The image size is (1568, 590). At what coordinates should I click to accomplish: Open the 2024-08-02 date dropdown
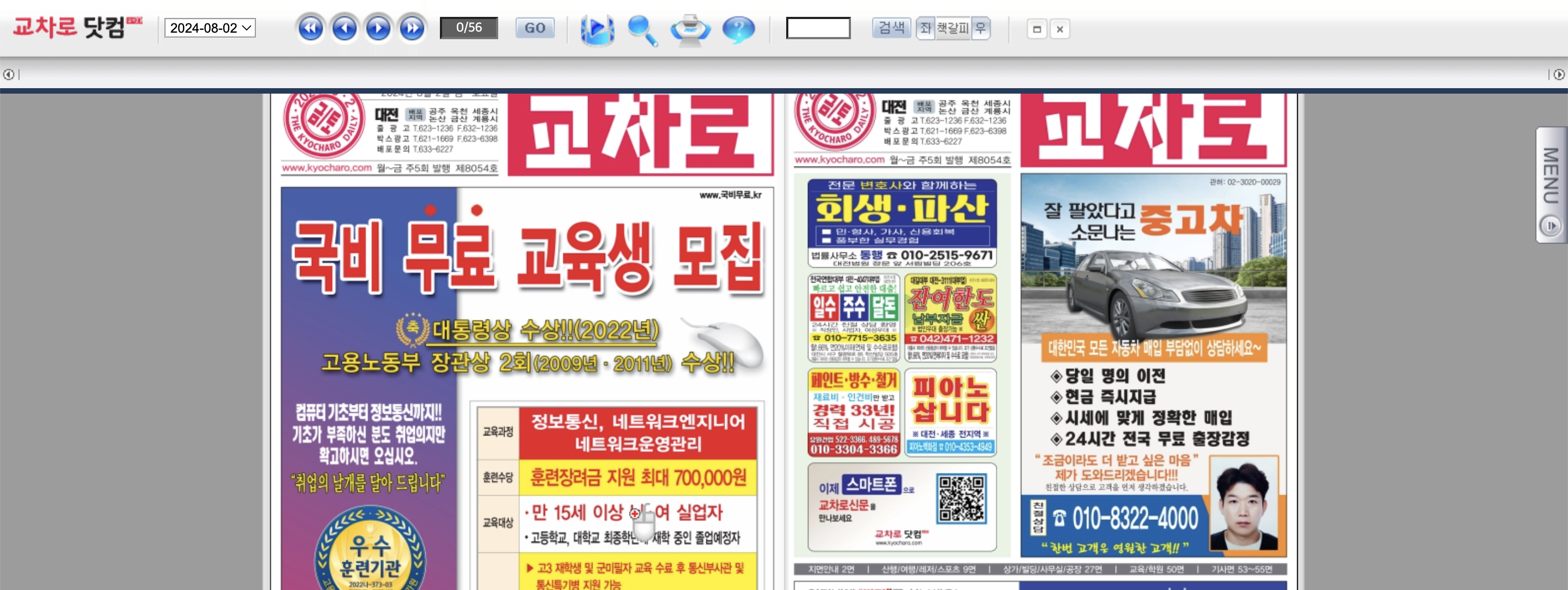tap(210, 28)
